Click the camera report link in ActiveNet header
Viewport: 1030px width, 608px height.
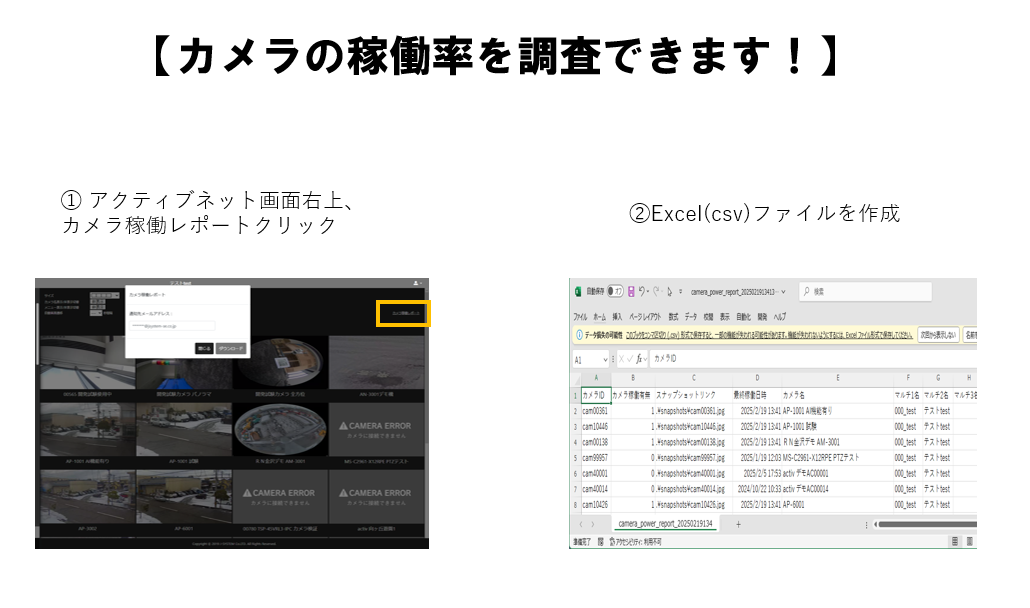[x=405, y=313]
